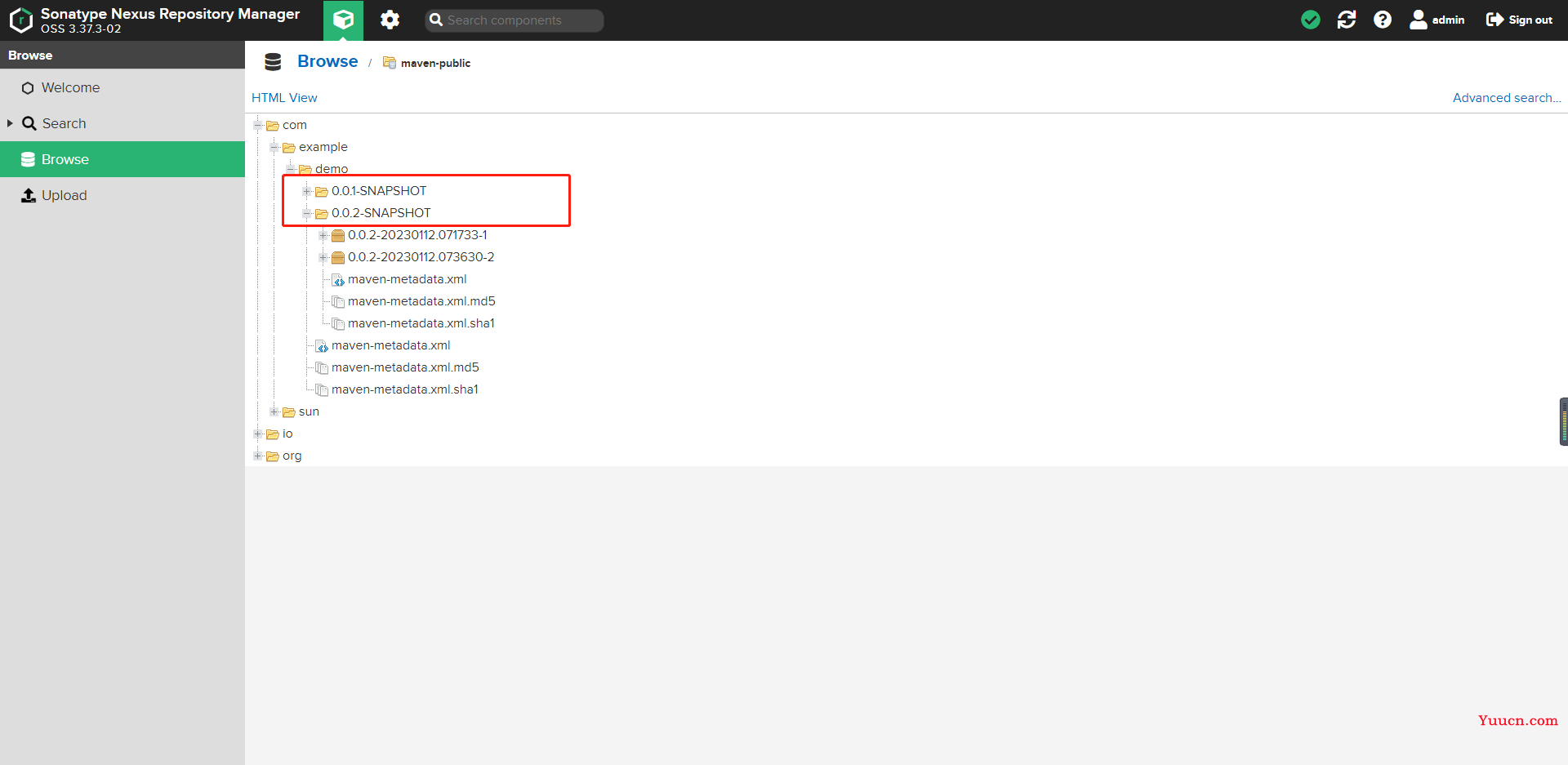The image size is (1568, 765).
Task: Select the Browse sidebar menu item
Action: tap(122, 159)
